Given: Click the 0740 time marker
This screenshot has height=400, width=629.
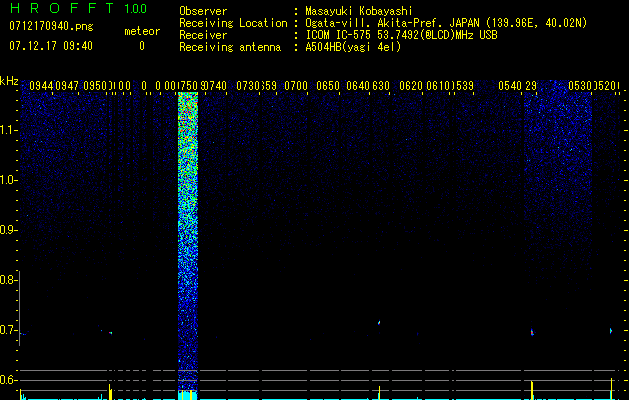Looking at the screenshot, I should [215, 85].
